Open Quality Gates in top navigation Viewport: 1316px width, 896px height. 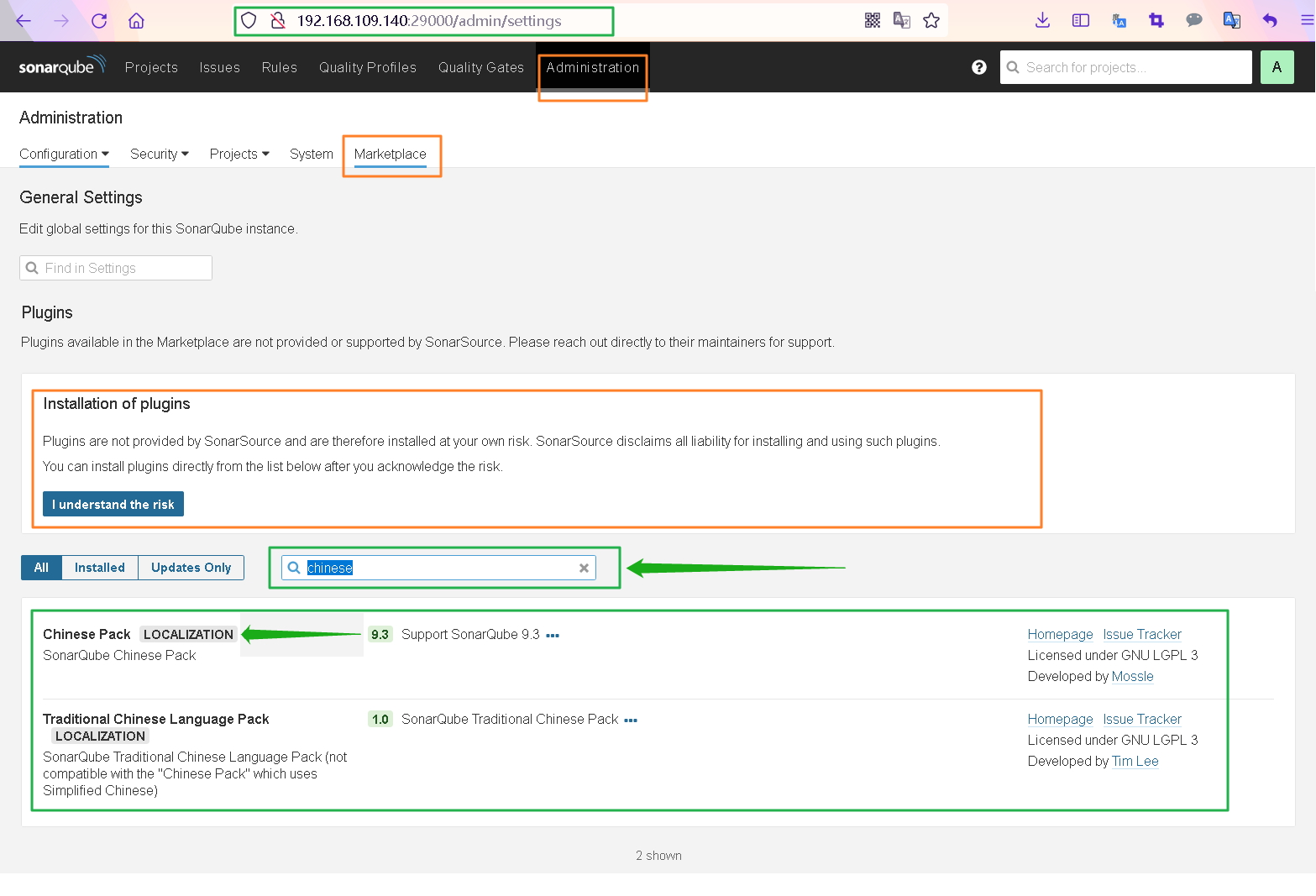(x=481, y=67)
